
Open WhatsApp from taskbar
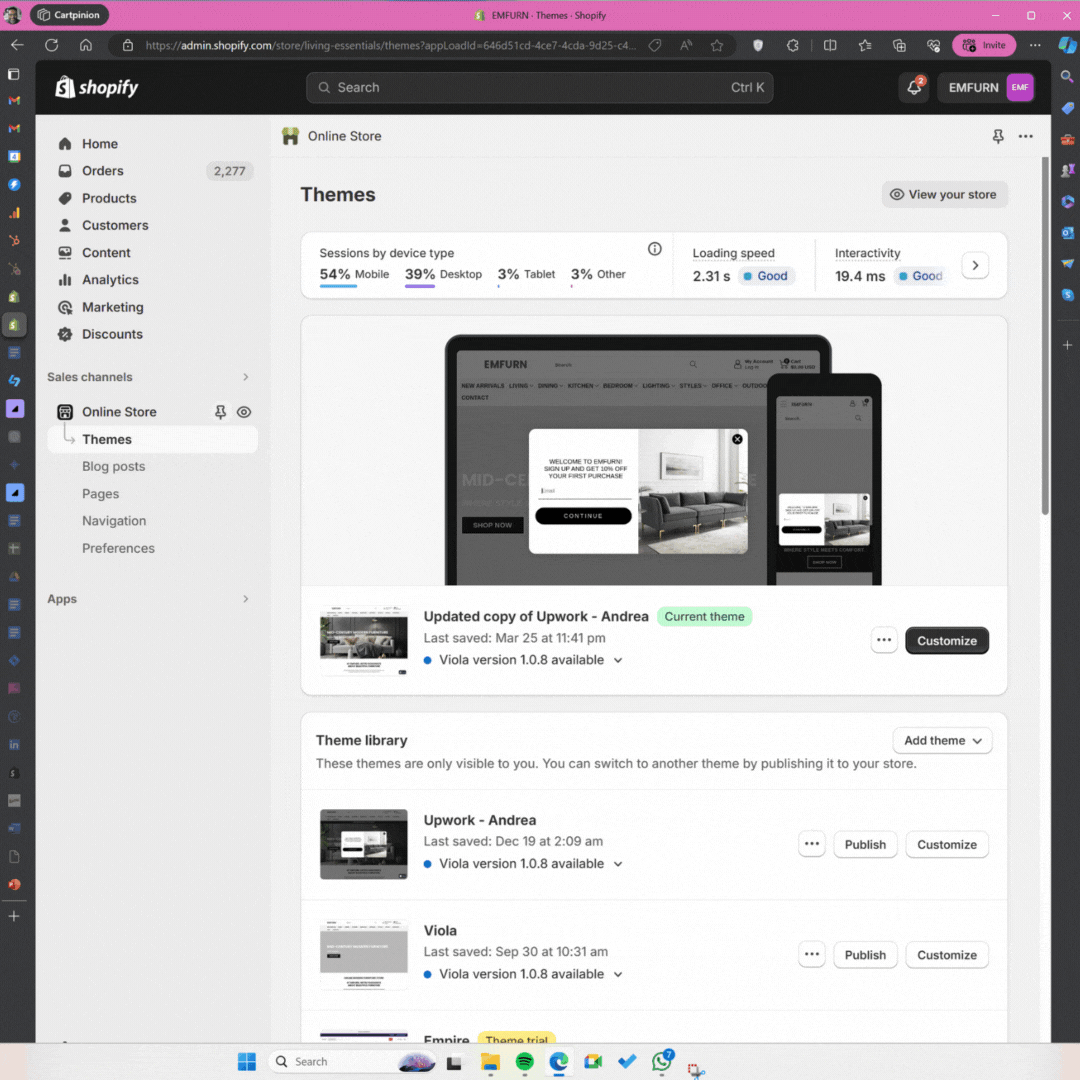(x=662, y=1061)
